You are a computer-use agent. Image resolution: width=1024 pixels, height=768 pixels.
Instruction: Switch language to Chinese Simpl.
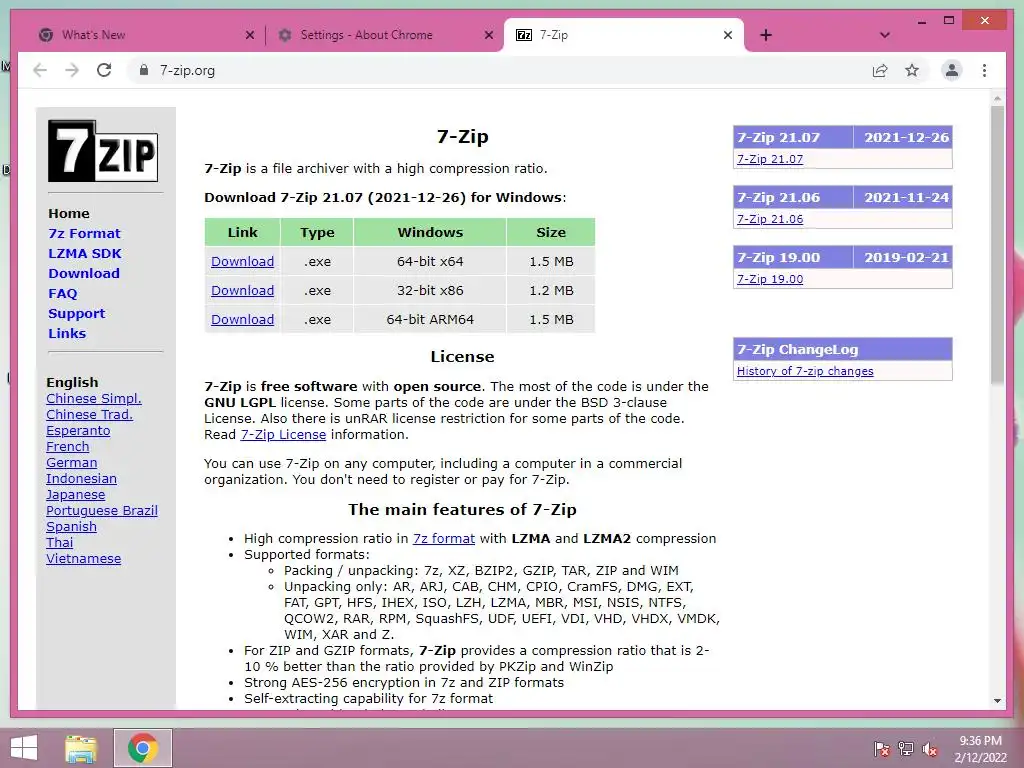[x=93, y=399]
